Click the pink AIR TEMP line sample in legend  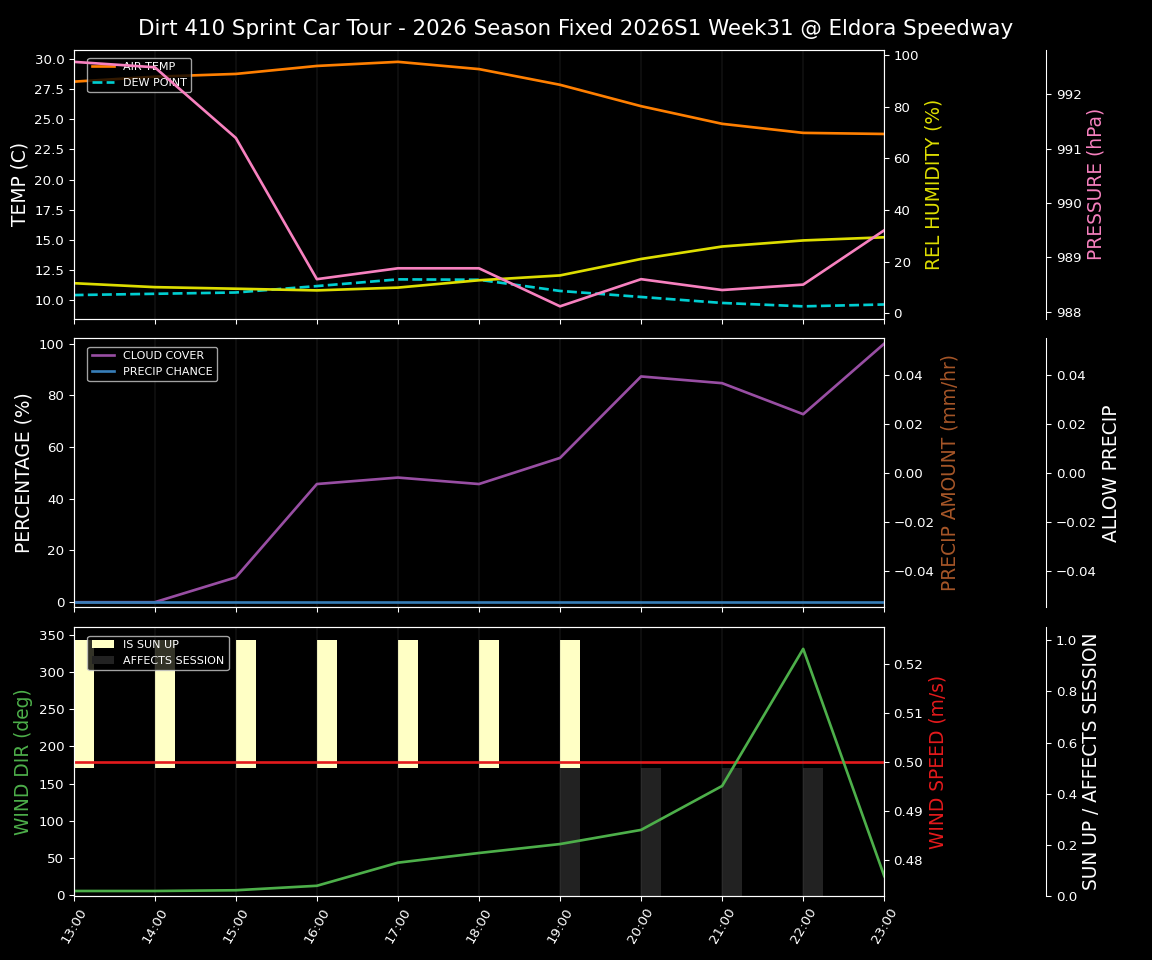[x=103, y=66]
